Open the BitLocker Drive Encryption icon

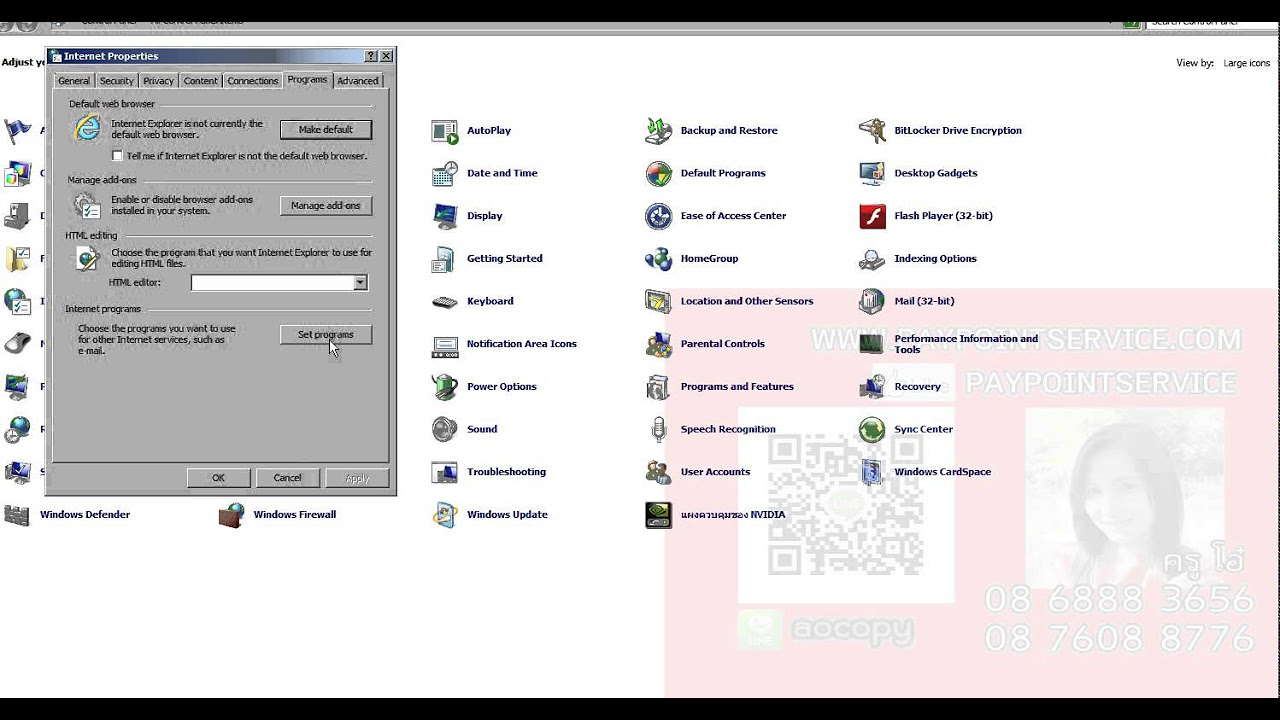coord(873,131)
